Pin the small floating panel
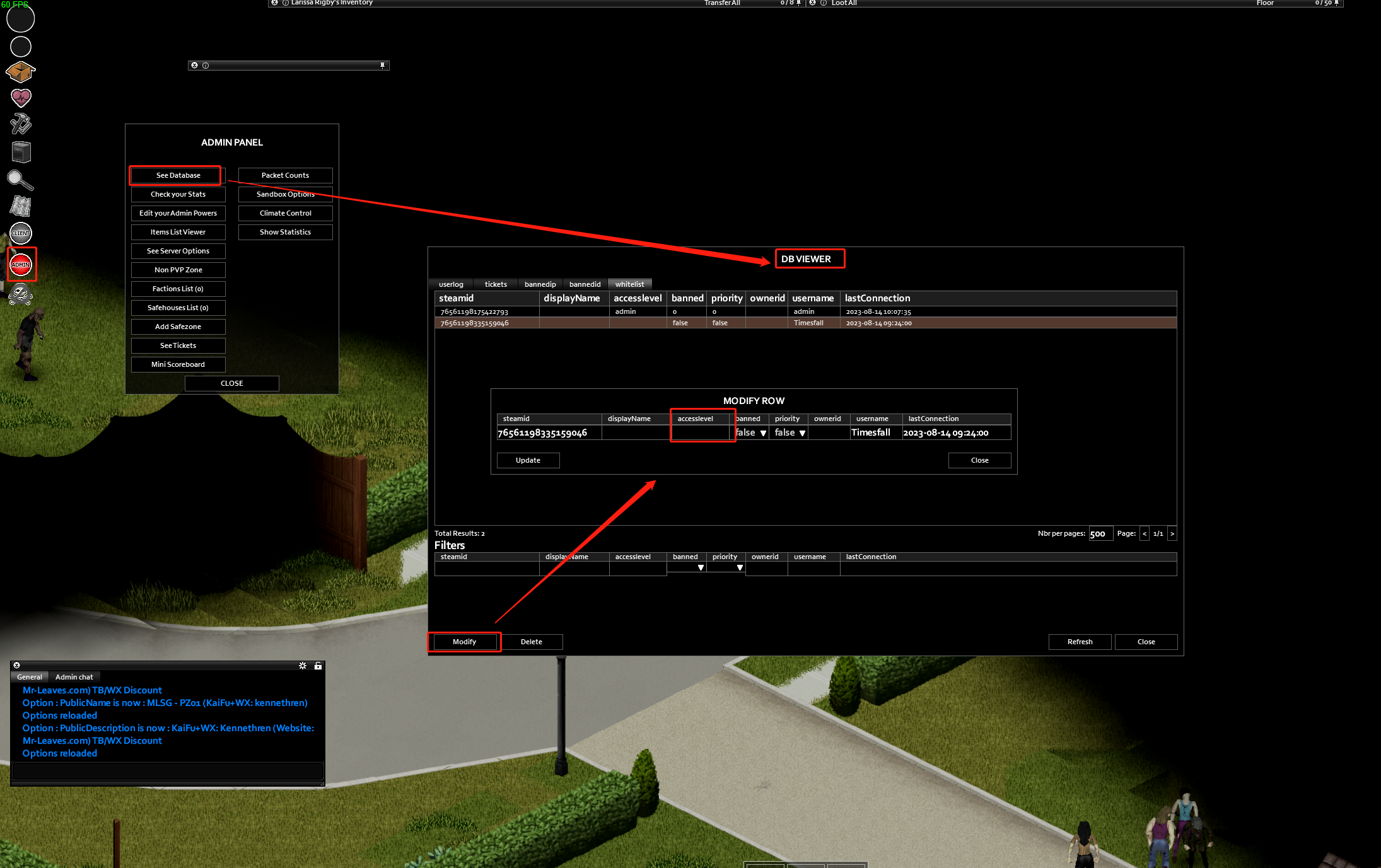The width and height of the screenshot is (1381, 868). (382, 66)
